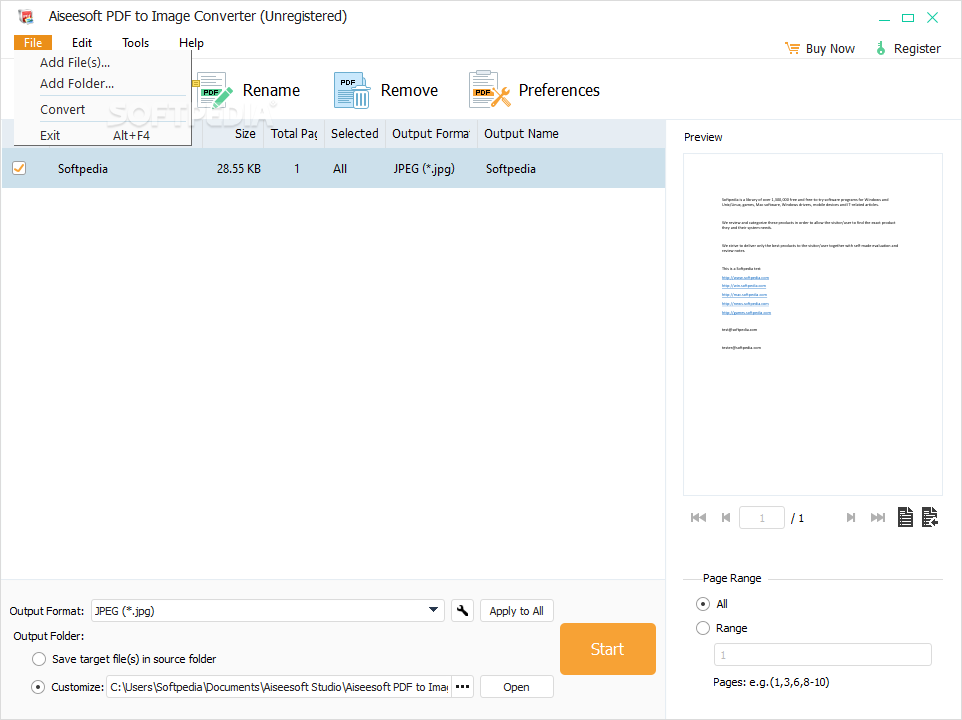The image size is (962, 720).
Task: Select Save target file(s) in source folder
Action: click(x=39, y=659)
